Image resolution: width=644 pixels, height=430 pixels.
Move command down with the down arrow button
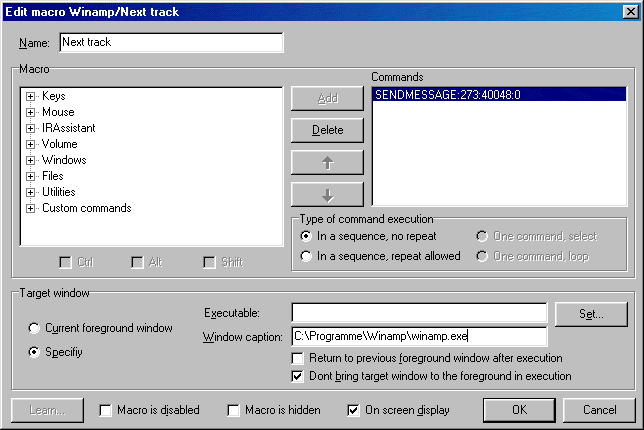[x=327, y=195]
